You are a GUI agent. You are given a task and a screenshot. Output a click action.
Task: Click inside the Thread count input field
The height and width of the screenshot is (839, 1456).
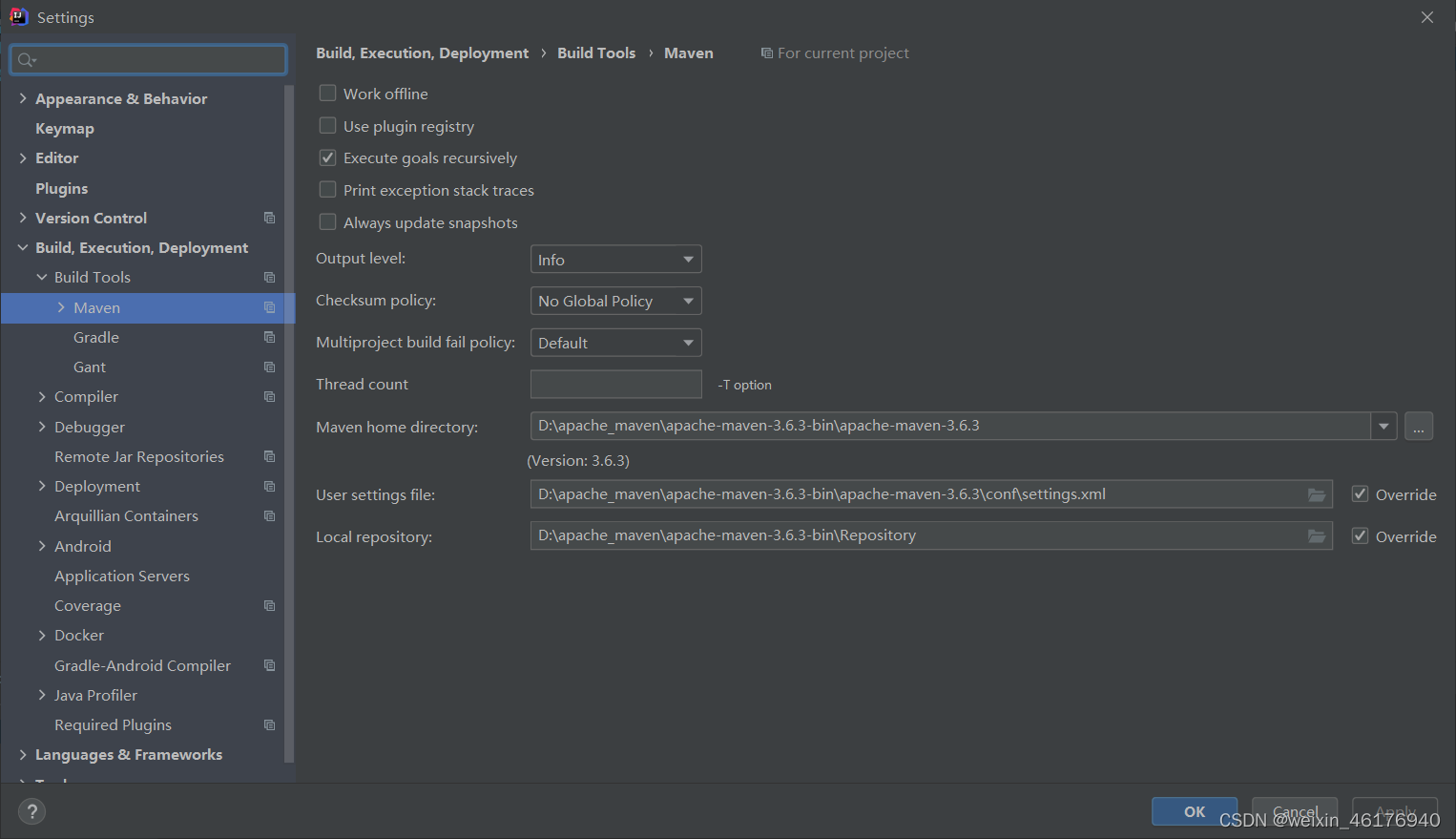(x=615, y=384)
